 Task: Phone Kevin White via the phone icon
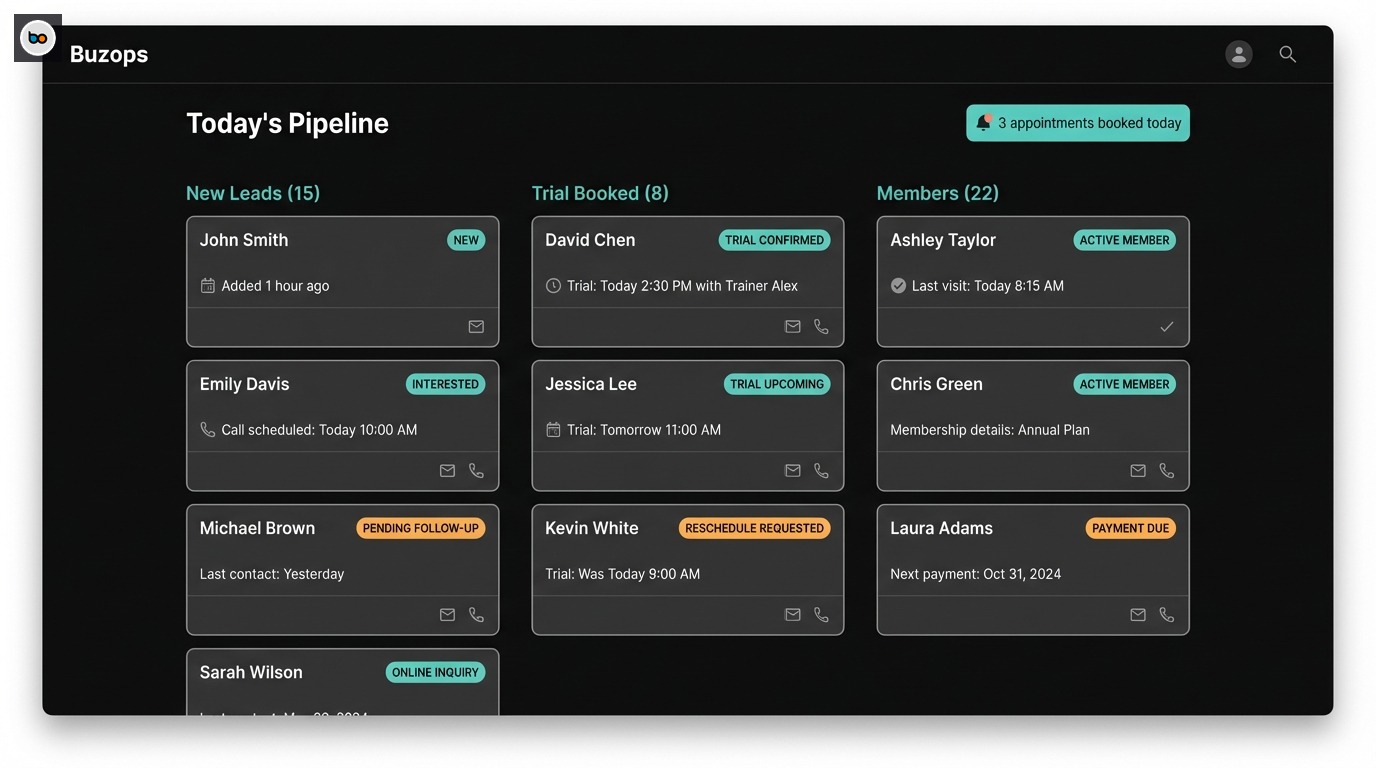pyautogui.click(x=821, y=614)
